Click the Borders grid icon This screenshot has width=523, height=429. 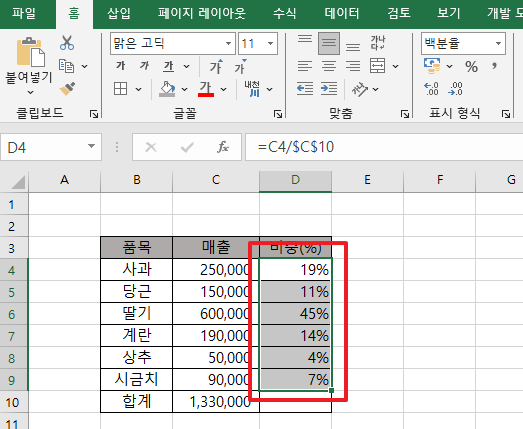(120, 89)
